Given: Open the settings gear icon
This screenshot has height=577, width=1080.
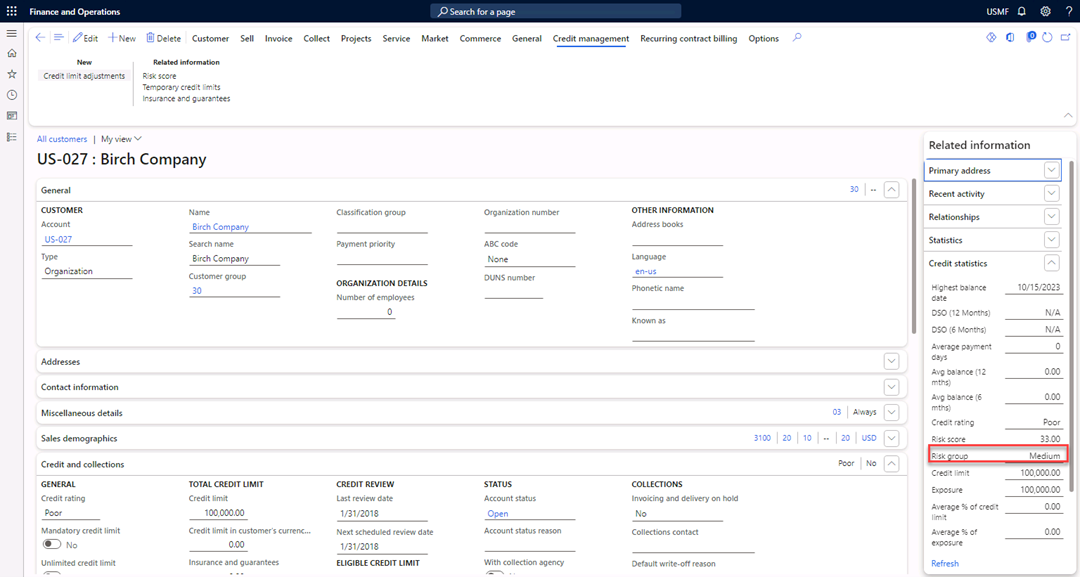Looking at the screenshot, I should [x=1046, y=11].
